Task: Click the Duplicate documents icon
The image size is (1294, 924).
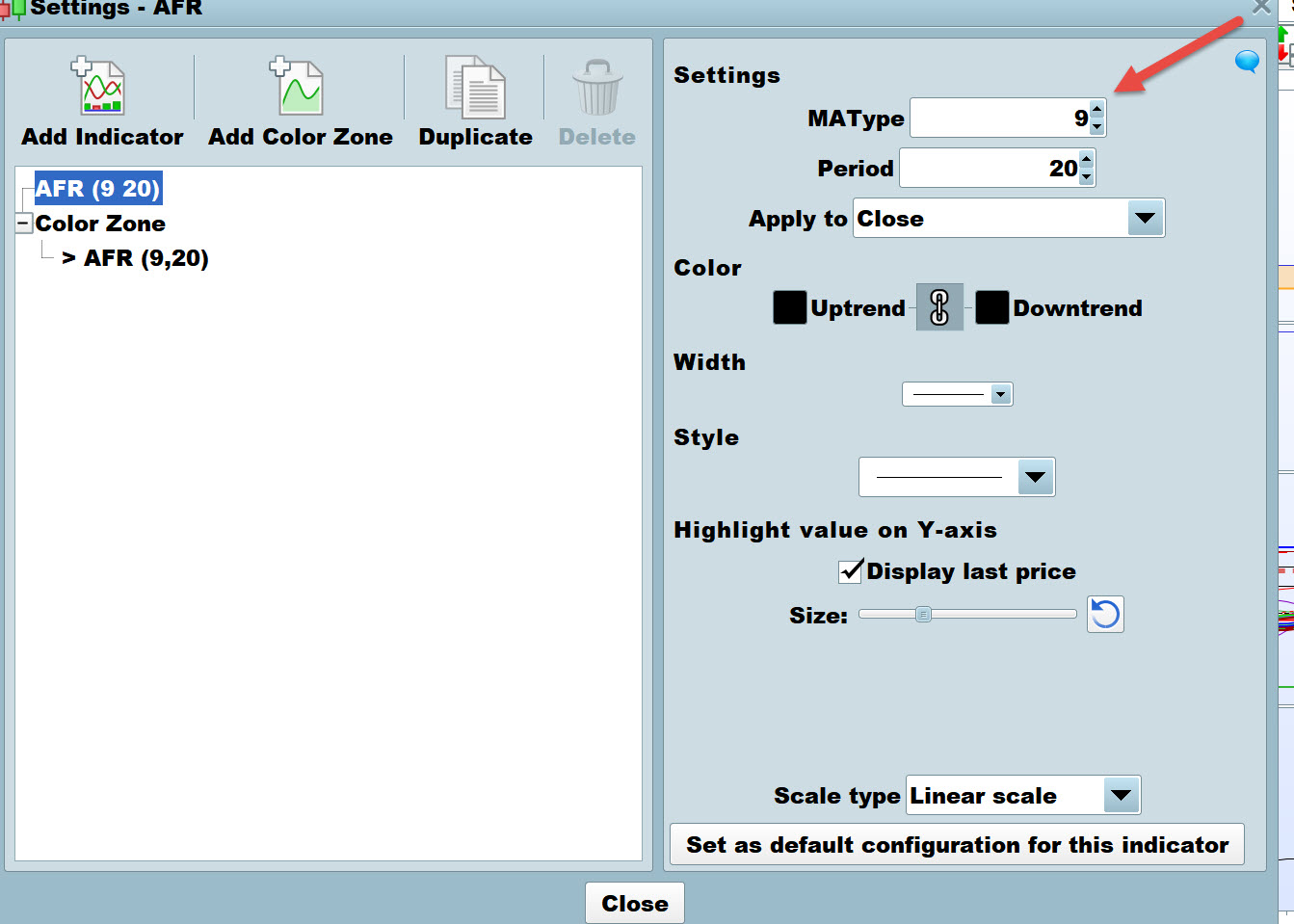Action: pos(475,87)
